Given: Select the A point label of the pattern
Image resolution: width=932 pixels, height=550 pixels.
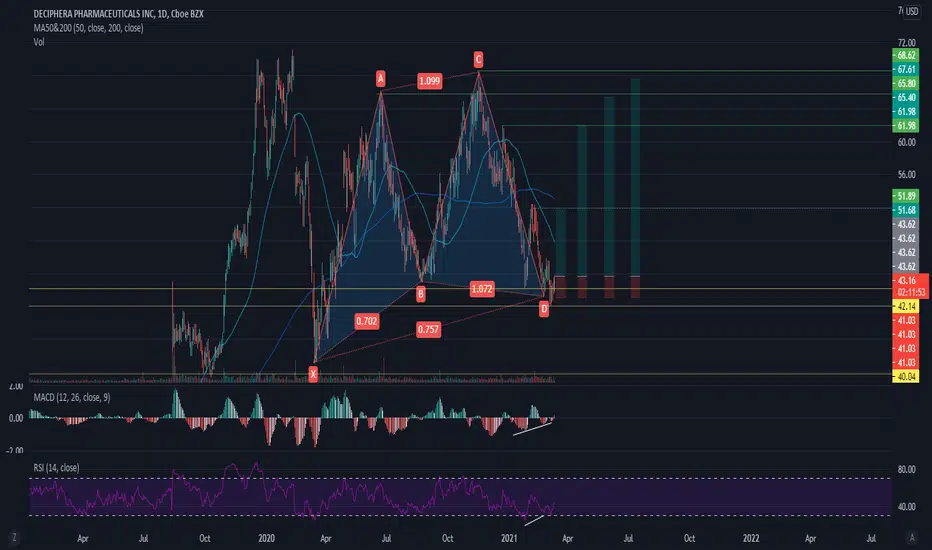Looking at the screenshot, I should point(380,78).
